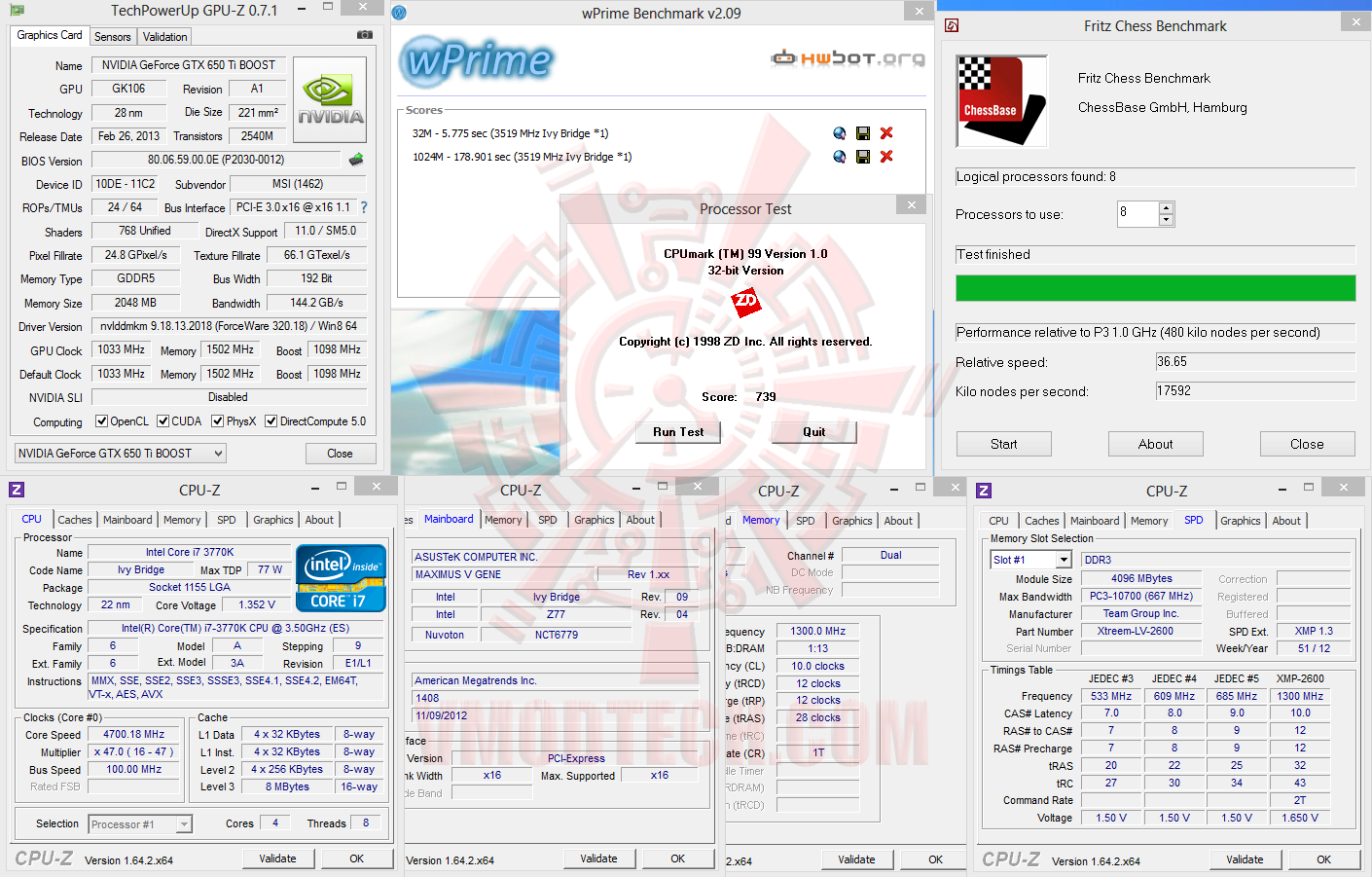Viewport: 1372px width, 877px height.
Task: Click the green Fritz test progress bar
Action: (1156, 288)
